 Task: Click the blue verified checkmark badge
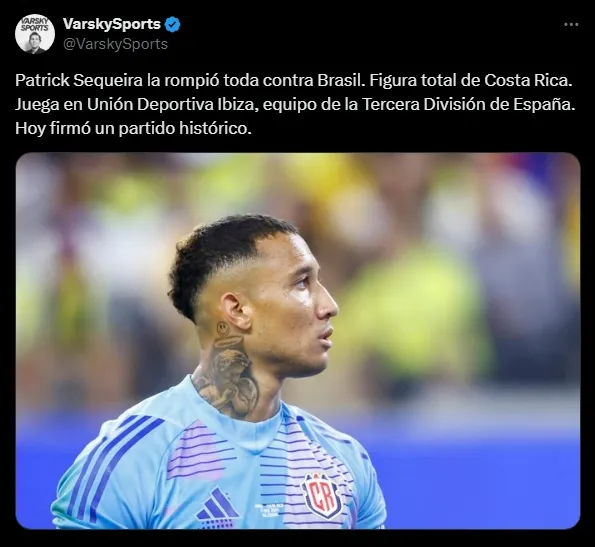tap(173, 25)
